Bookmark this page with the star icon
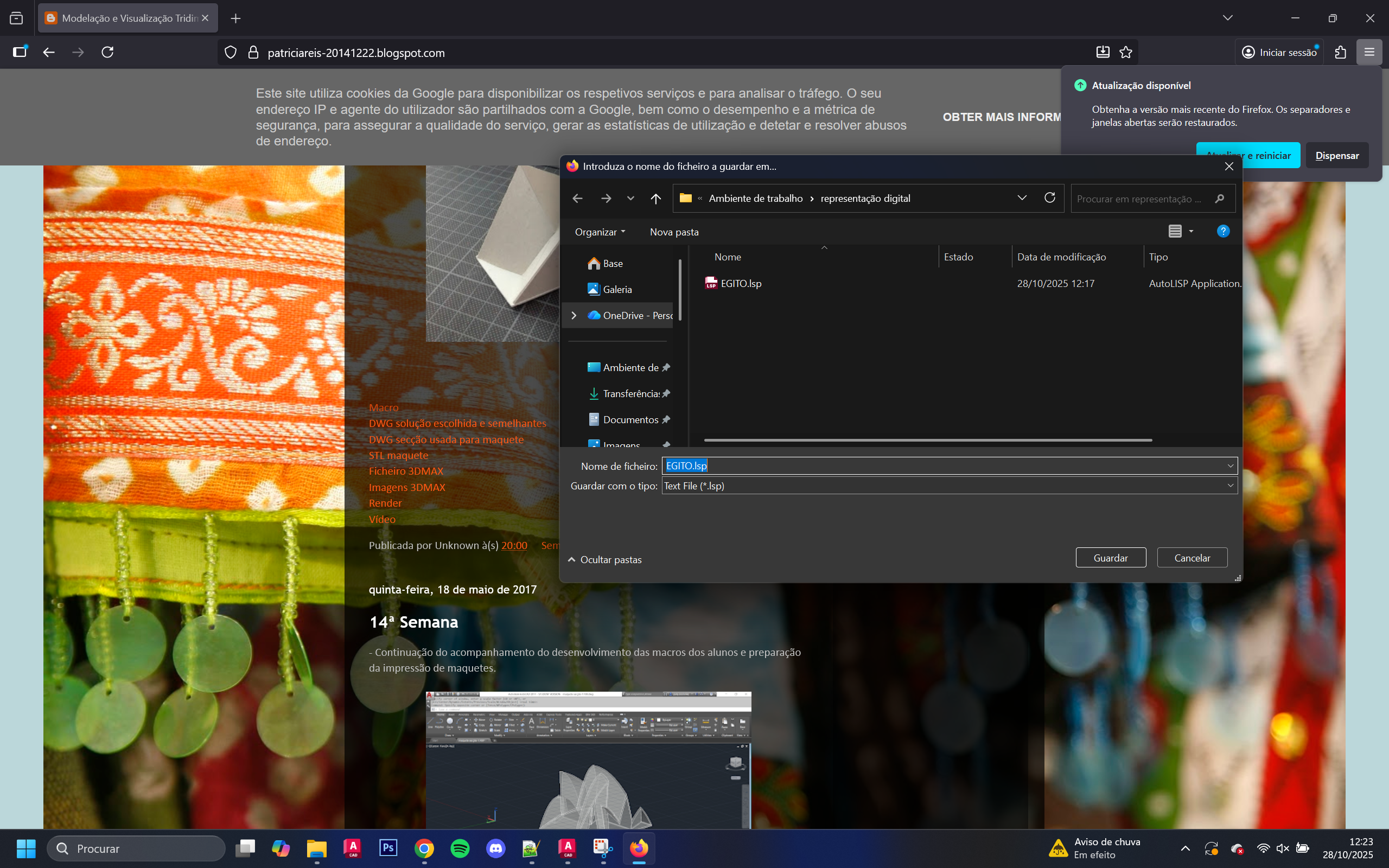1389x868 pixels. 1126,52
